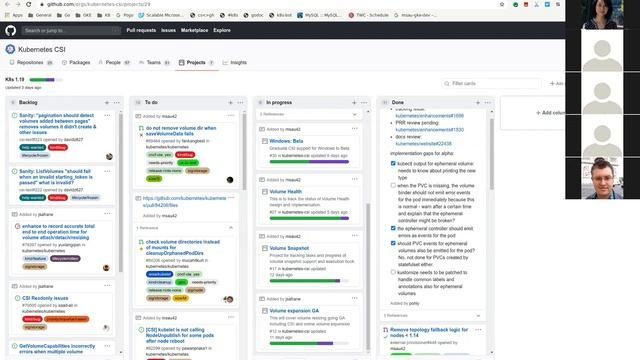Open 'Volume Snapshot' project link

(x=289, y=248)
